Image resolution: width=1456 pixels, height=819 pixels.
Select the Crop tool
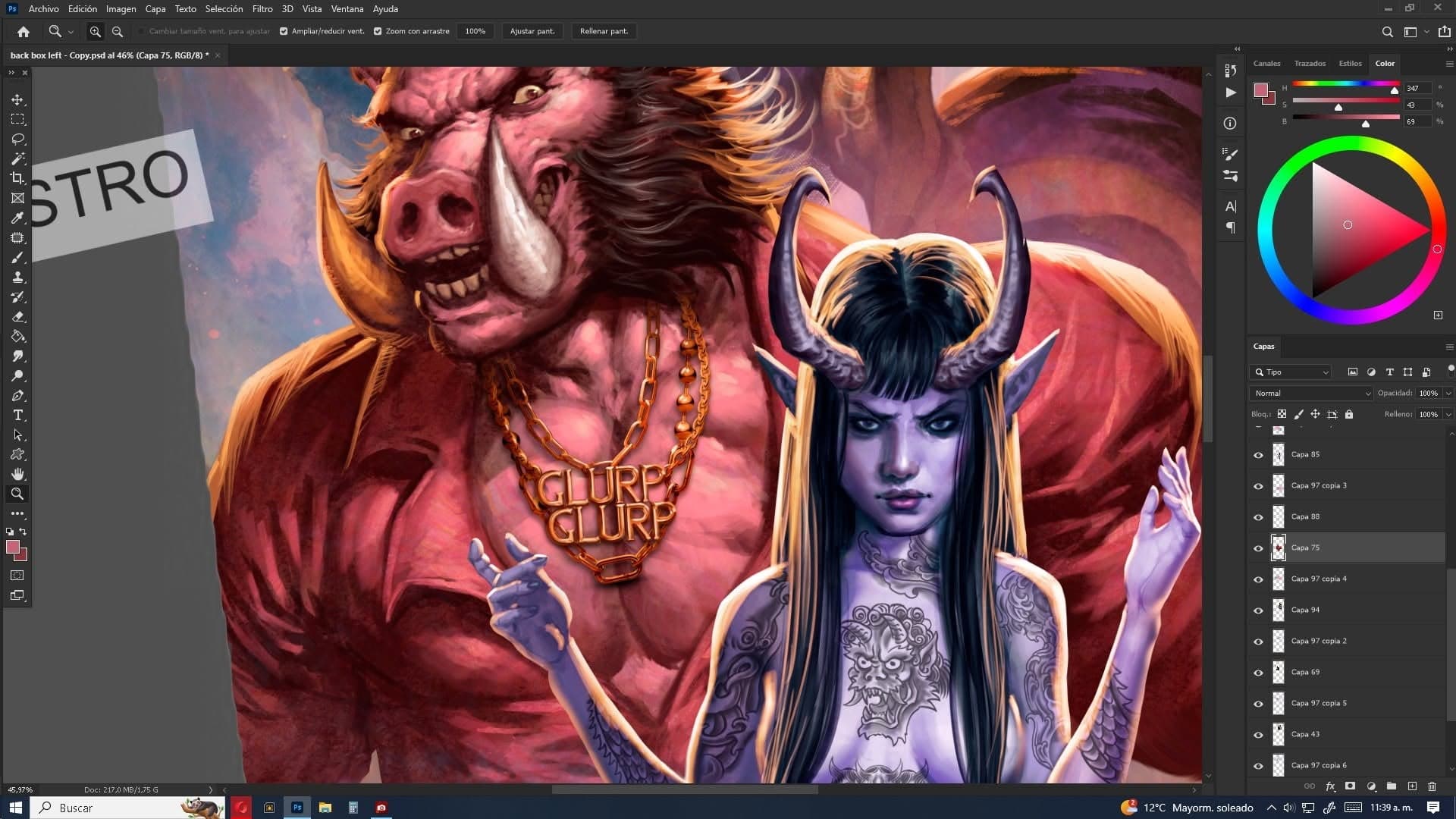pyautogui.click(x=17, y=178)
